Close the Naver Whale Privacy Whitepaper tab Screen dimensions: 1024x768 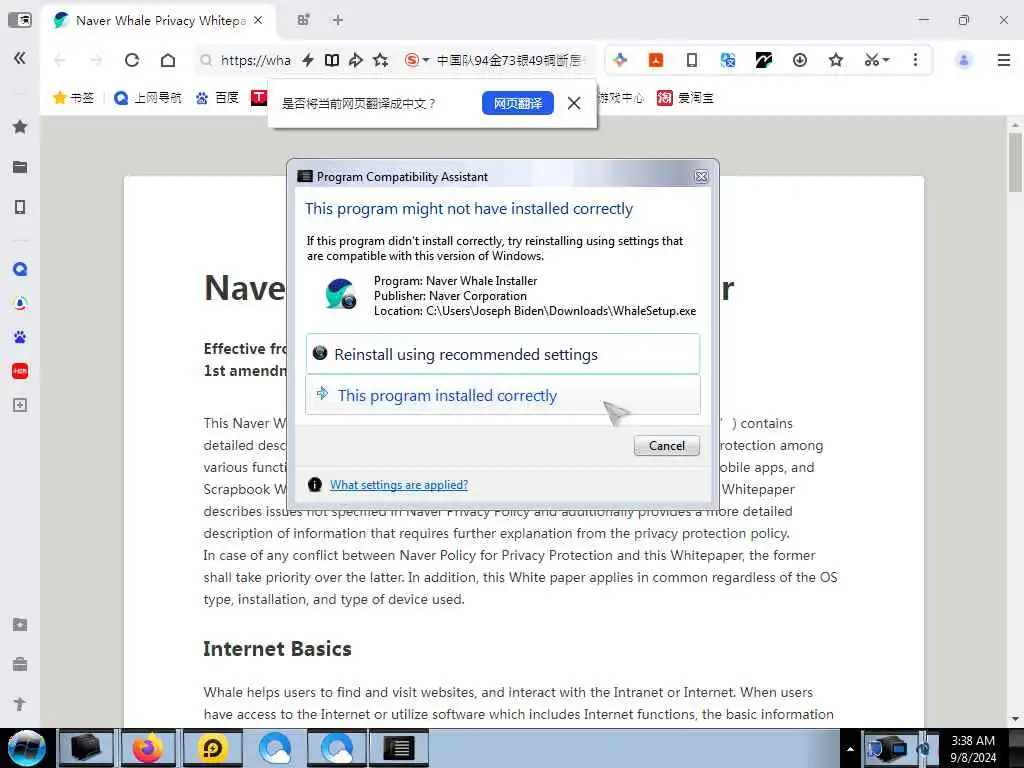click(258, 20)
